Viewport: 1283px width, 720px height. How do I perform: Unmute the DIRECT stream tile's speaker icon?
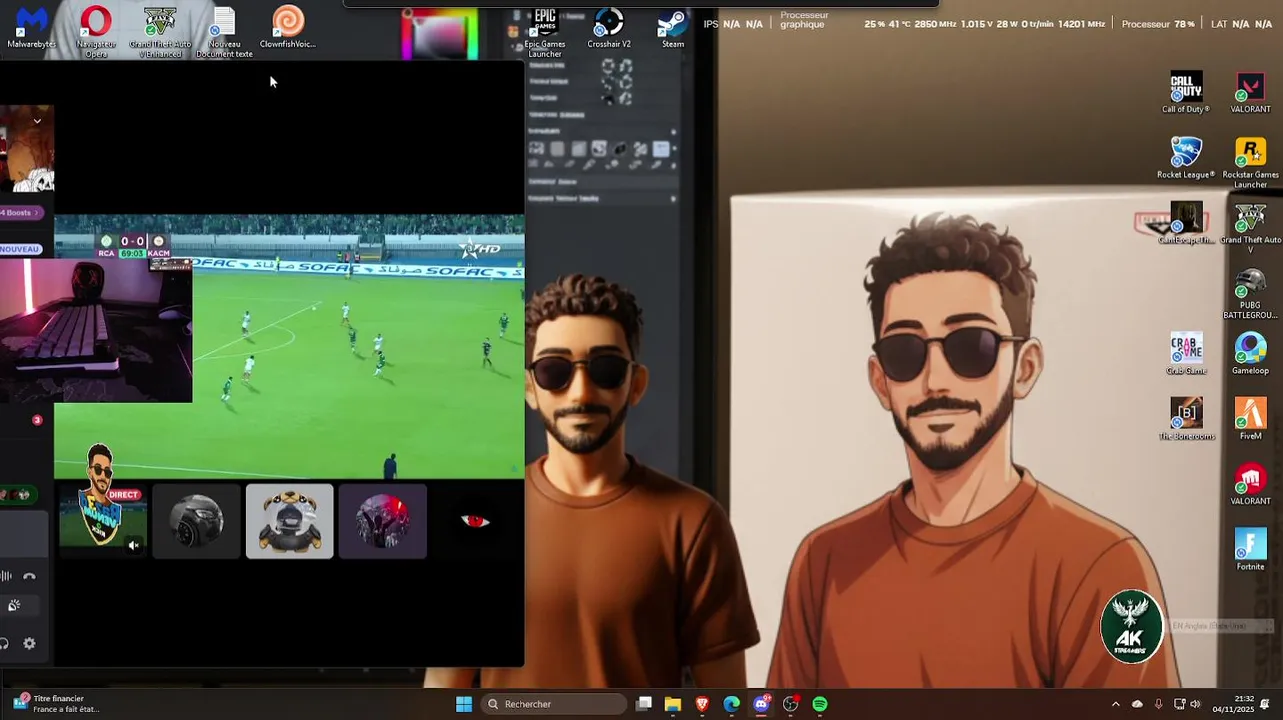point(133,545)
